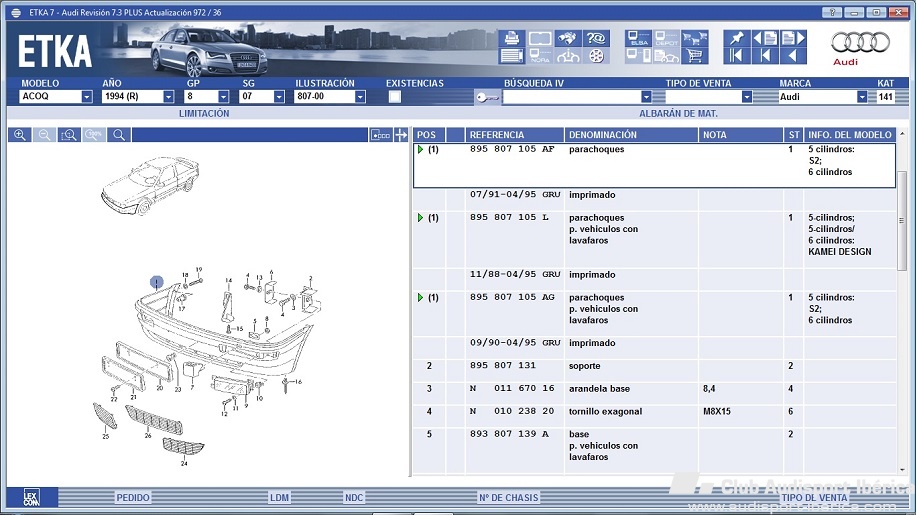The height and width of the screenshot is (515, 917).
Task: Click the printer icon in the header toolbar
Action: click(x=512, y=38)
